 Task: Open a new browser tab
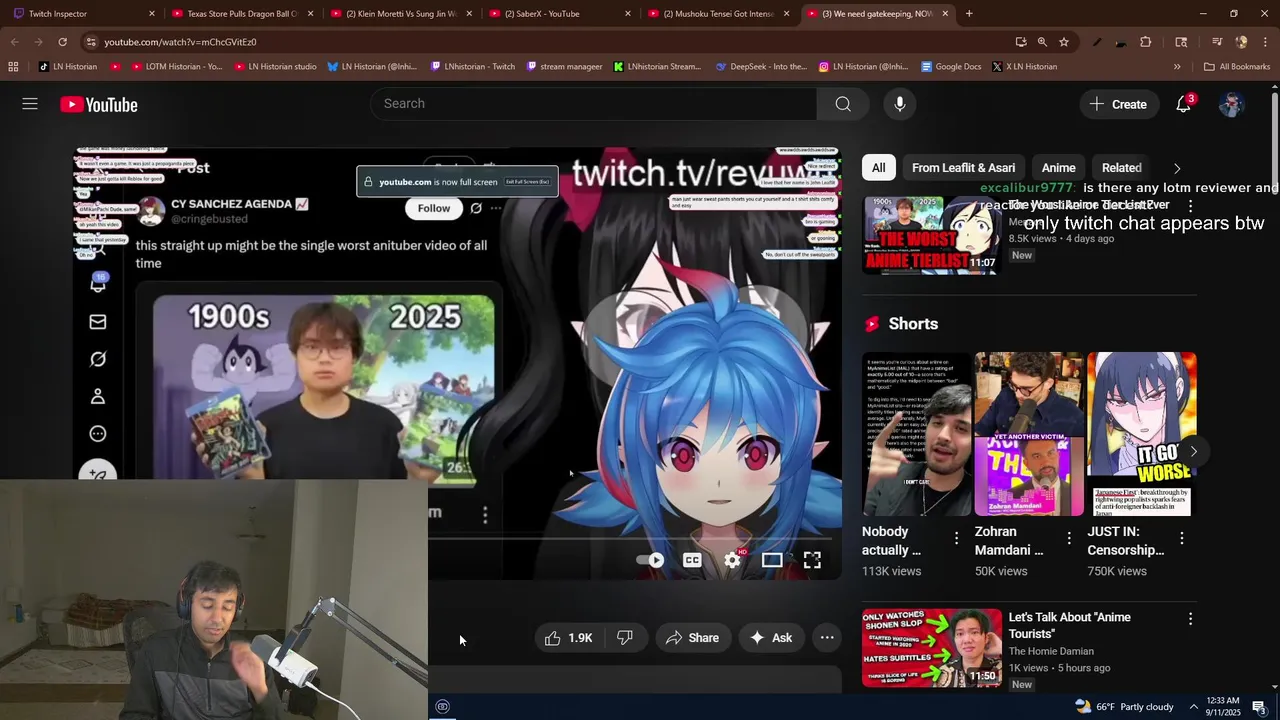click(969, 14)
